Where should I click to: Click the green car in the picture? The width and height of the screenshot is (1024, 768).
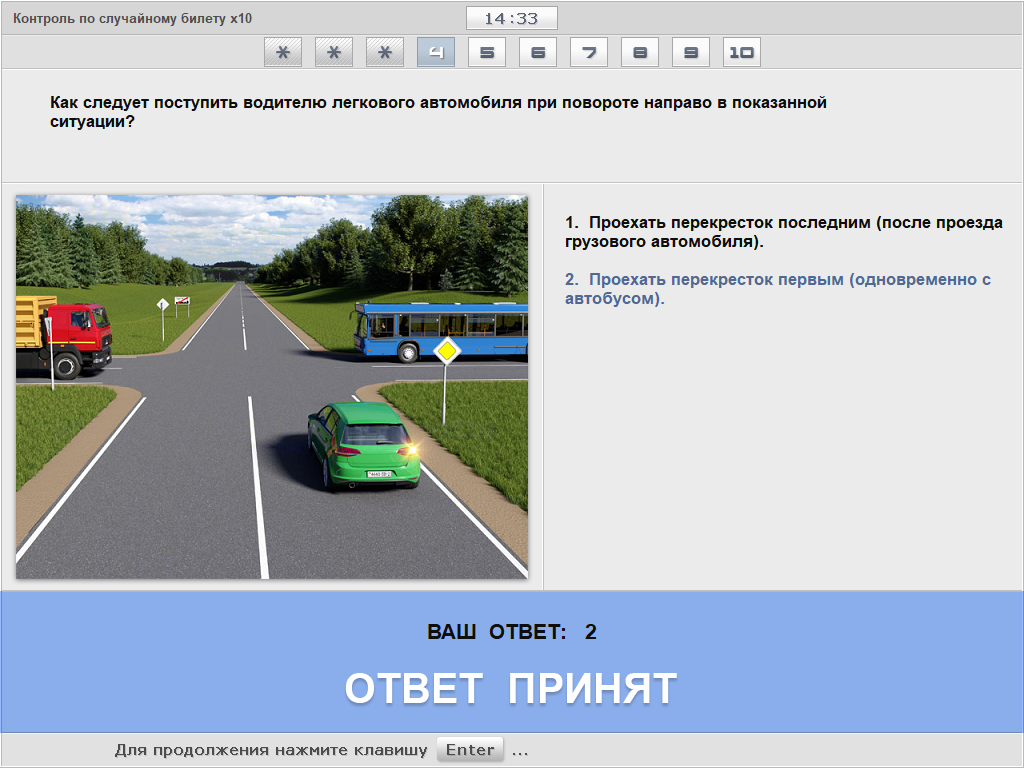pos(362,445)
